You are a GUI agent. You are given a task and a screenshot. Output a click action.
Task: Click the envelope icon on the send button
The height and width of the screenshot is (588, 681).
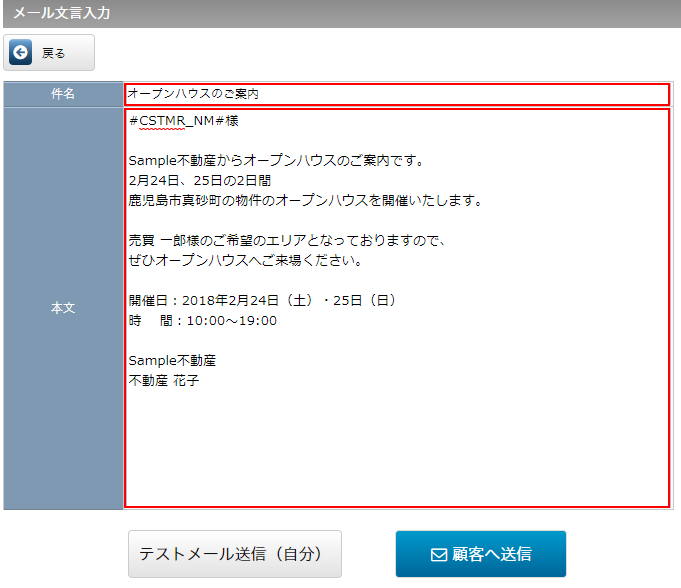click(x=438, y=554)
